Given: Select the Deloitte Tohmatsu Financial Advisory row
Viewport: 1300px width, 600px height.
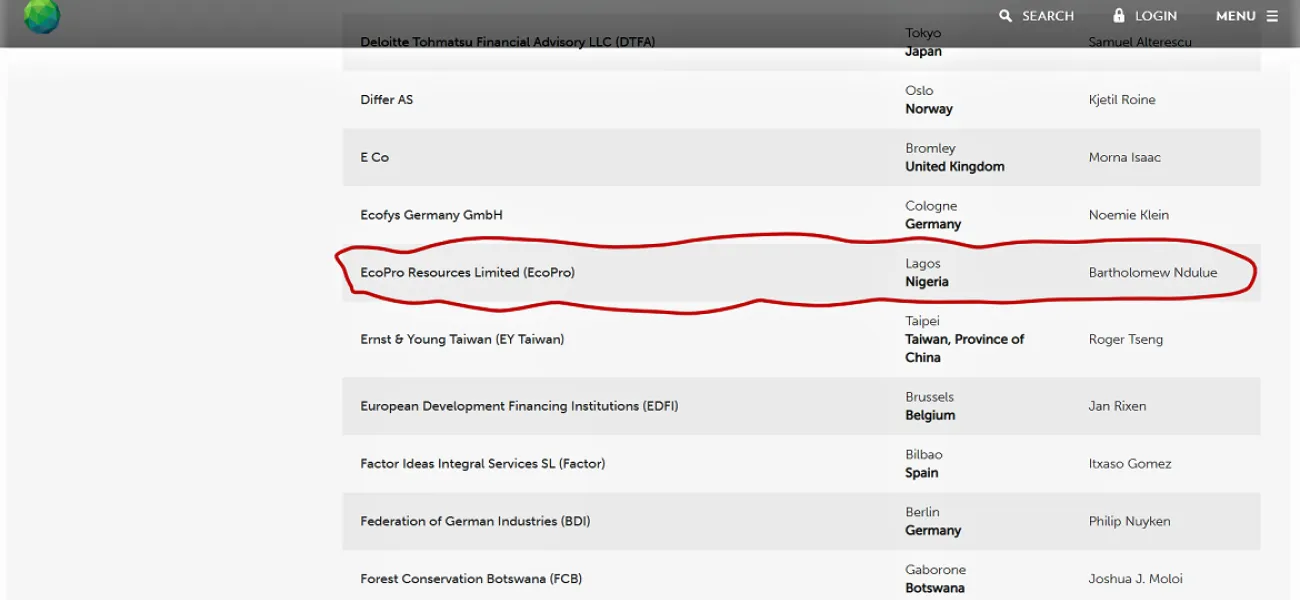Looking at the screenshot, I should (x=508, y=41).
